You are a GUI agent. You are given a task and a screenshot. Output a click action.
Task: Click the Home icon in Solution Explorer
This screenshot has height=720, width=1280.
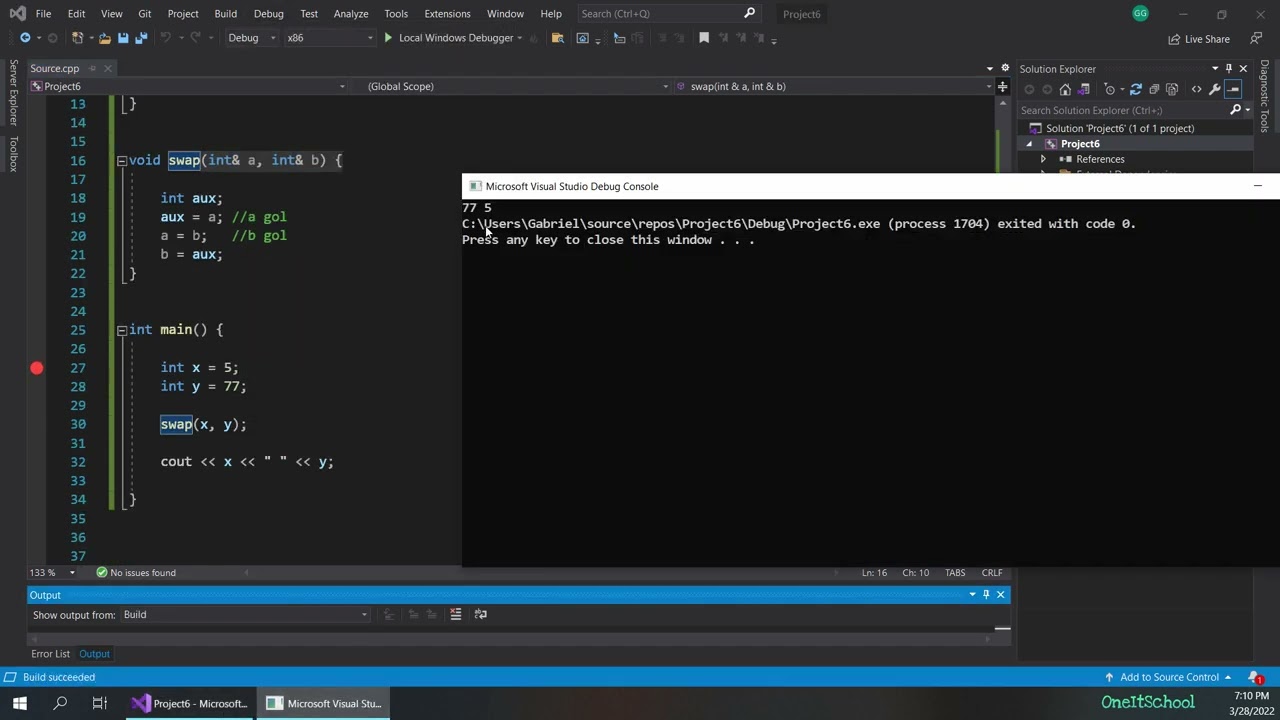[x=1065, y=89]
